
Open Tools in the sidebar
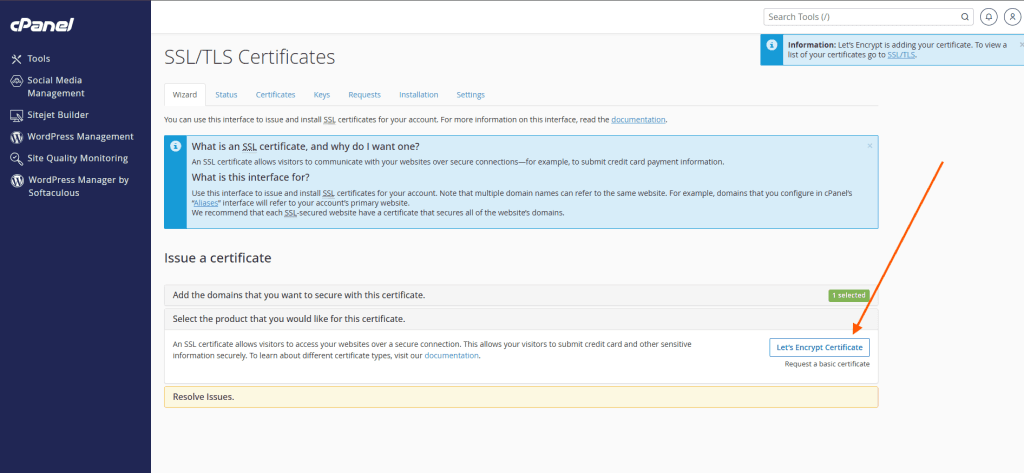click(x=39, y=59)
